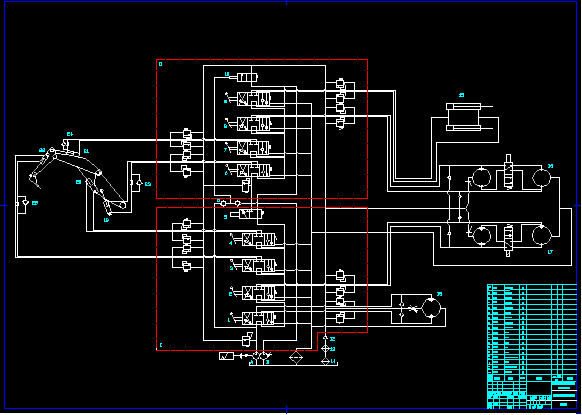Click the lower-left motor circle in the travel circuit
Viewport: 582px width, 415px height.
(481, 235)
